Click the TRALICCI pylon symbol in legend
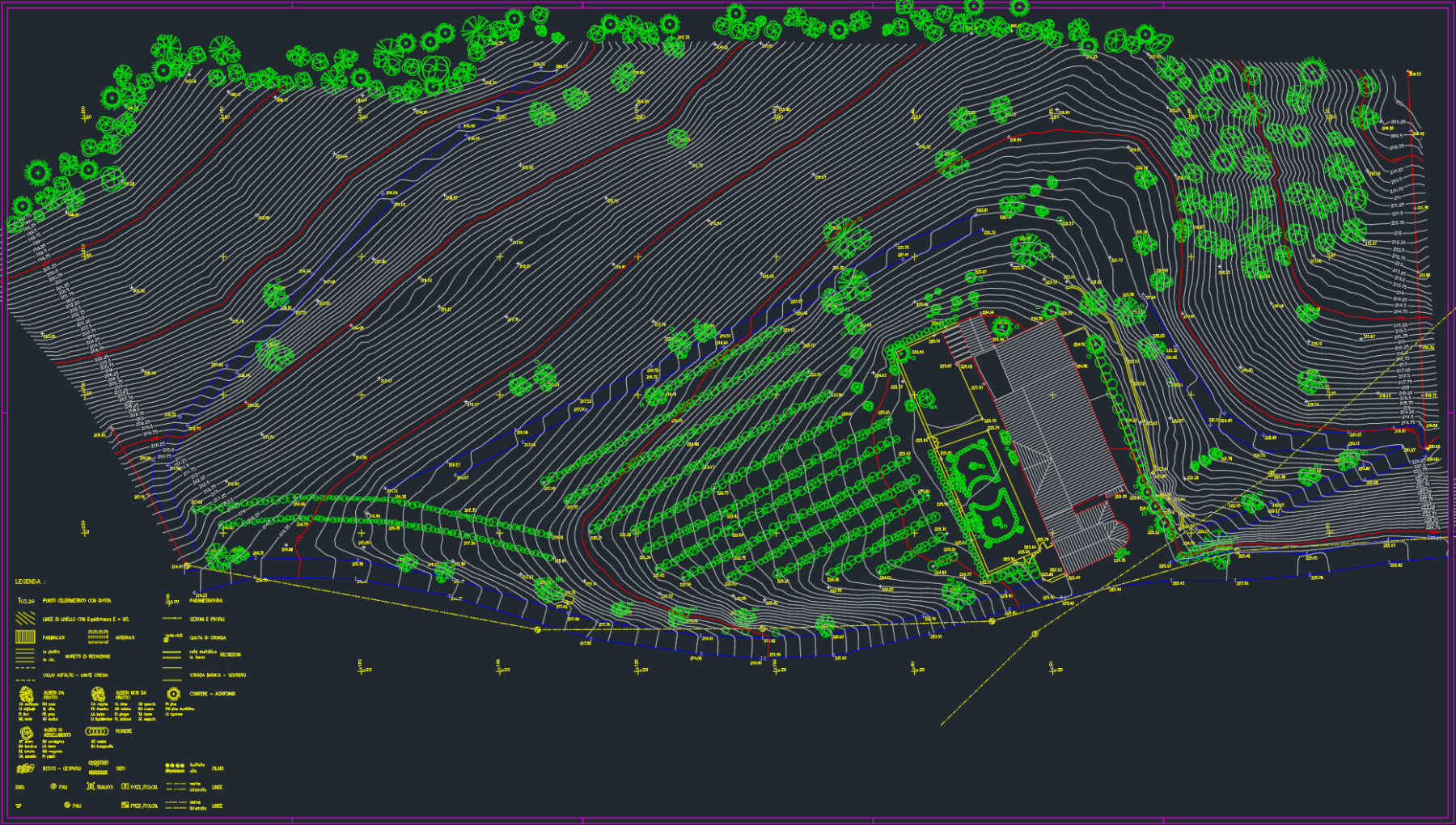Viewport: 1456px width, 825px height. (91, 786)
